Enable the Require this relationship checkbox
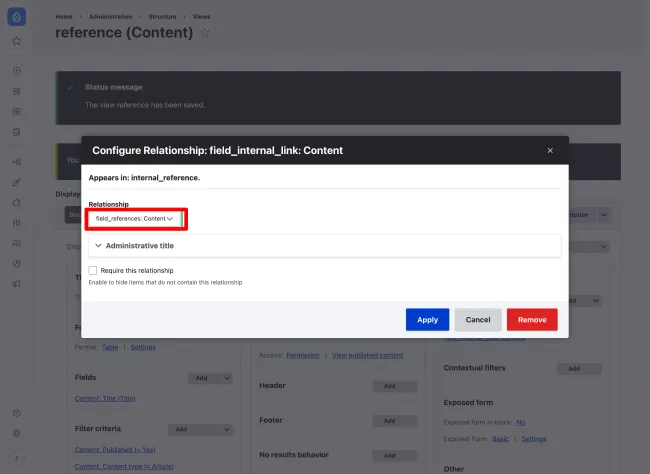This screenshot has height=474, width=650. click(x=93, y=270)
